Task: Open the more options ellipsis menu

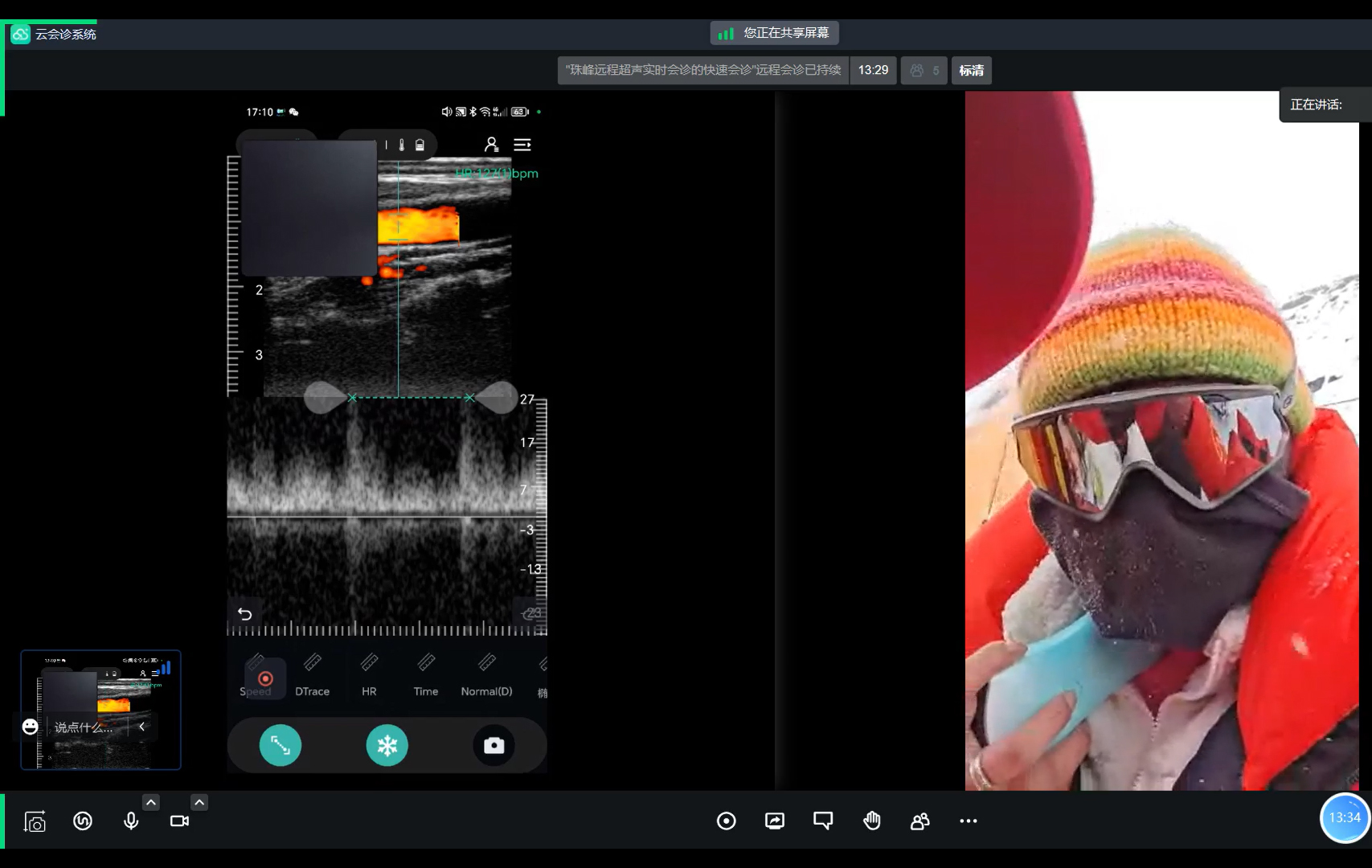Action: (968, 821)
